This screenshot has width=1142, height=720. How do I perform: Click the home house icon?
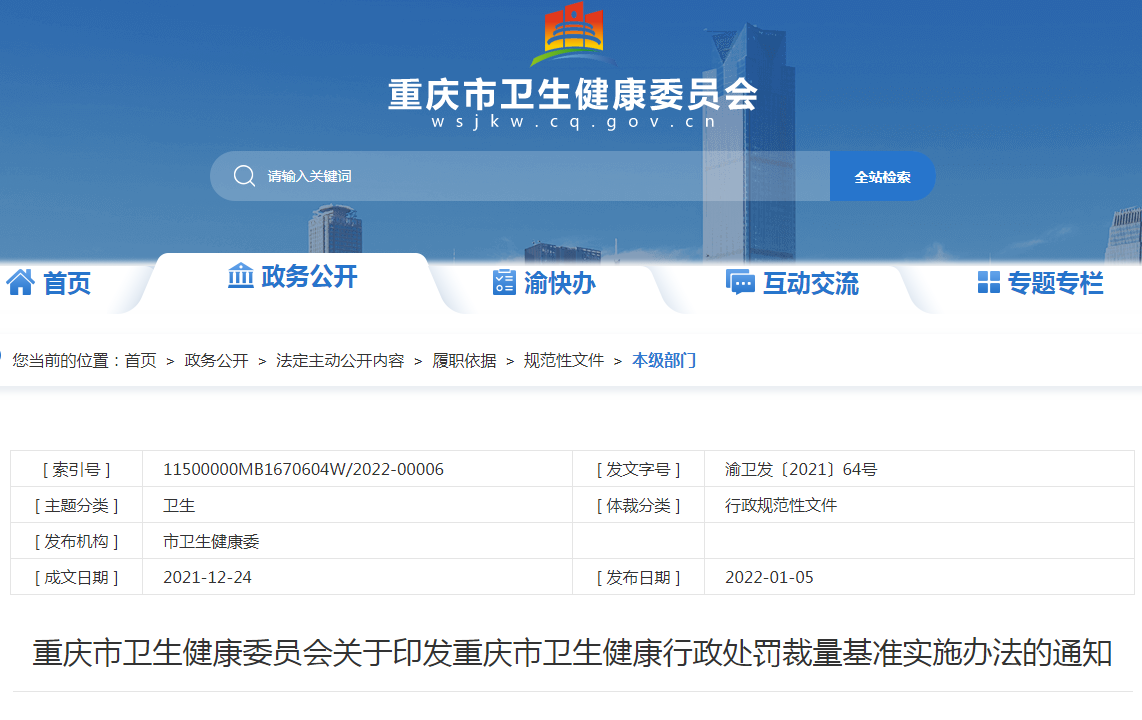pyautogui.click(x=20, y=282)
